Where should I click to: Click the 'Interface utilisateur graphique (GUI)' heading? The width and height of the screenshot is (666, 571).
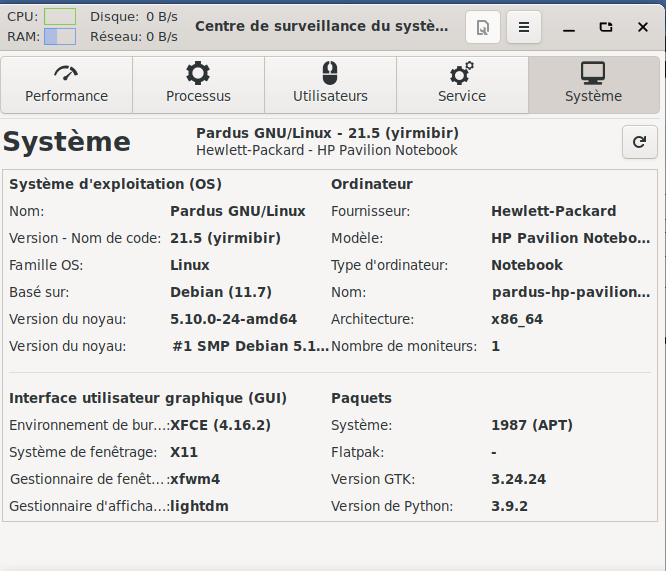148,399
